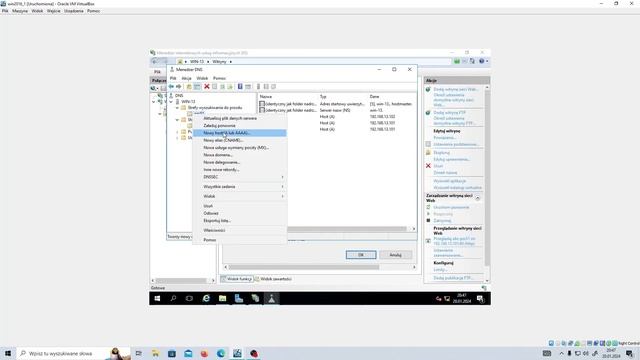Image resolution: width=640 pixels, height=360 pixels.
Task: Open guest Start button in VM taskbar
Action: [157, 299]
